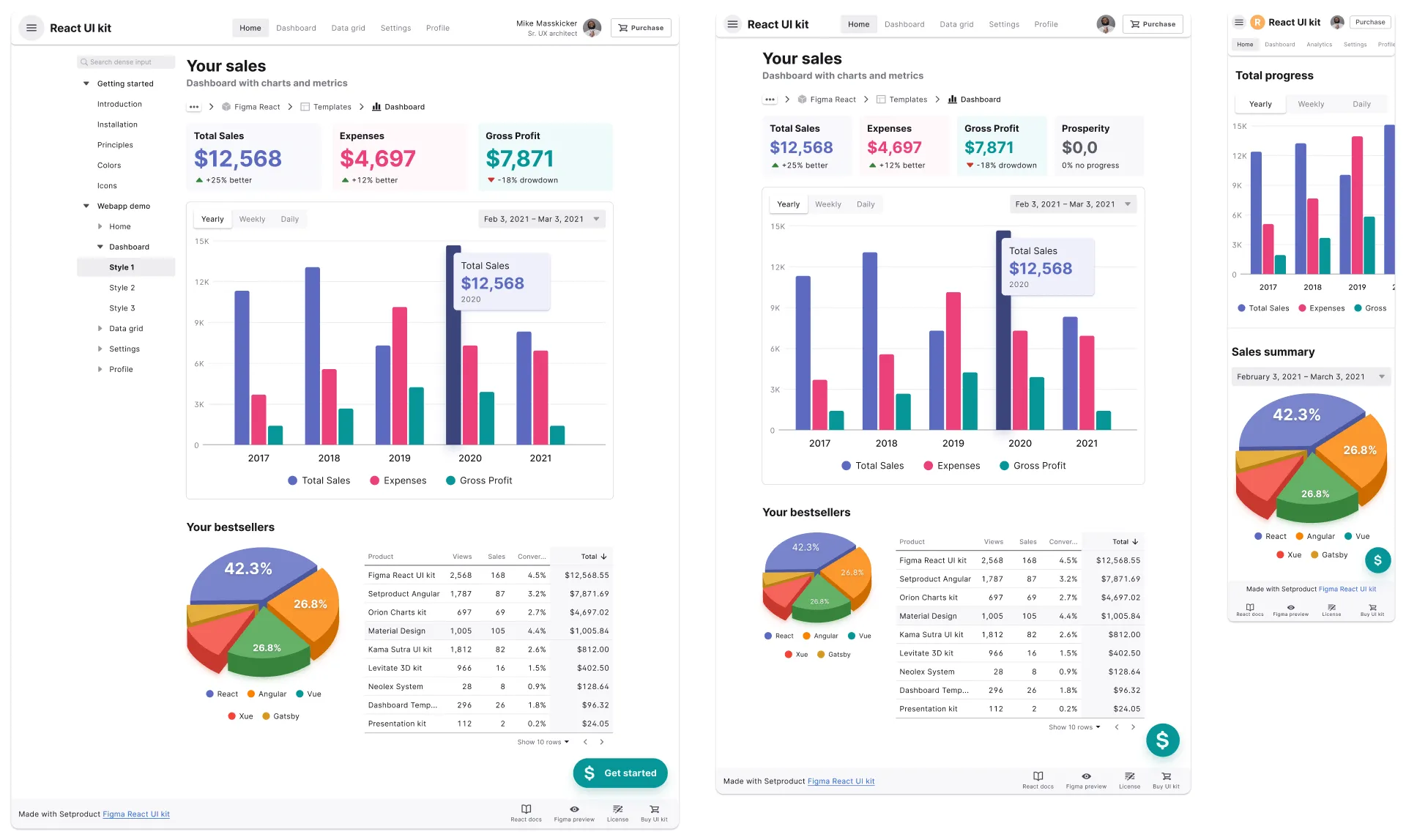The image size is (1406, 840).
Task: Click next page arrow under left bestsellers table
Action: point(602,742)
